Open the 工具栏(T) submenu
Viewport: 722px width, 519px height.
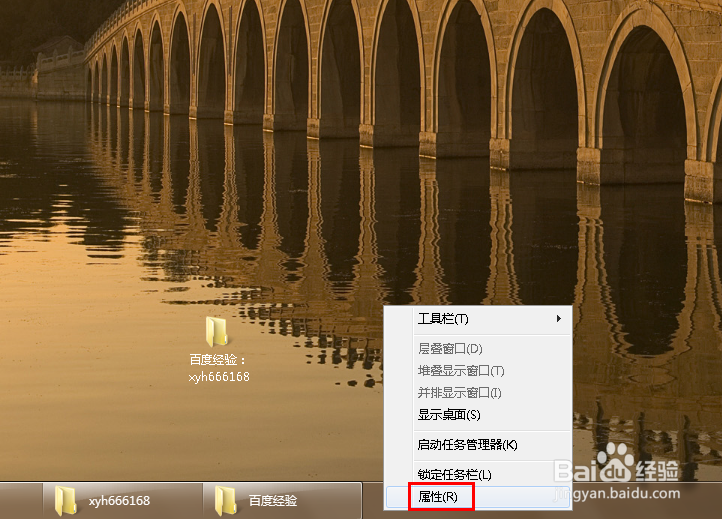tap(478, 319)
